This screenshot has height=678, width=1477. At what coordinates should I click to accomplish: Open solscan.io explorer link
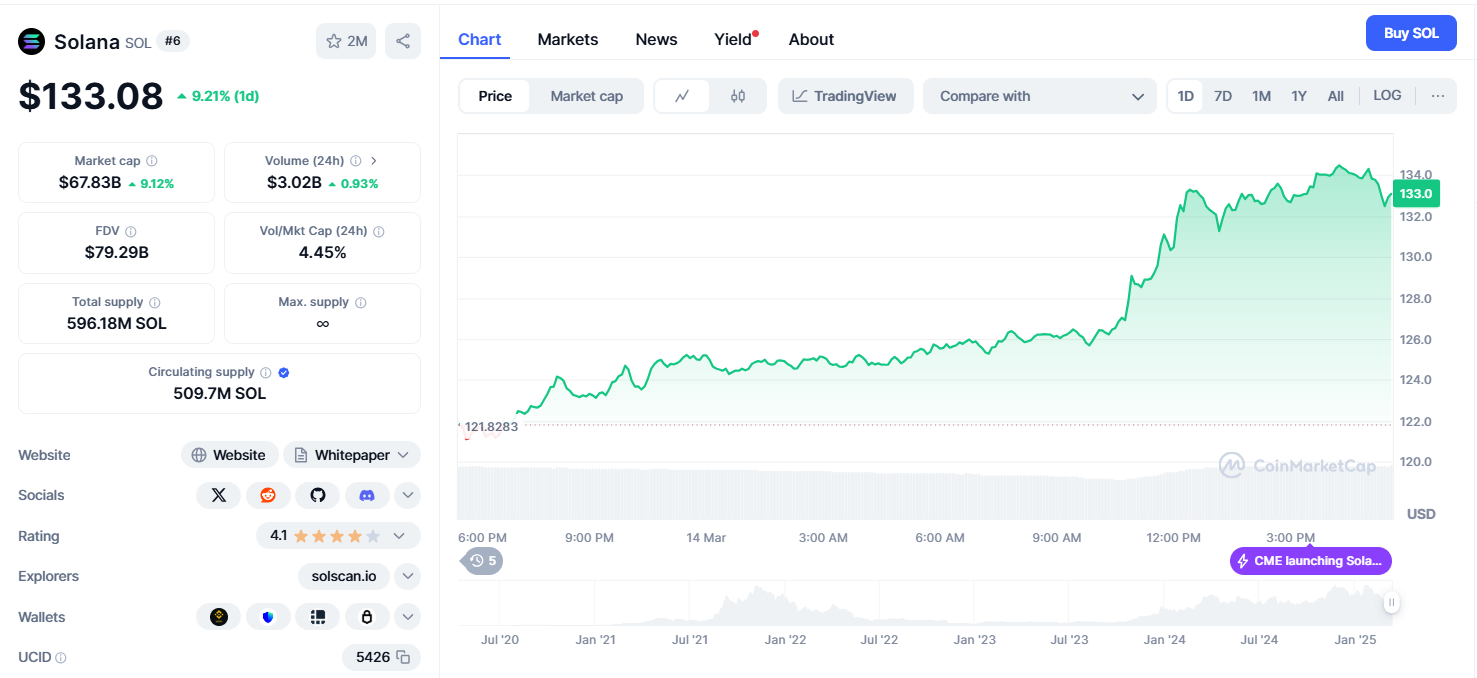point(344,576)
